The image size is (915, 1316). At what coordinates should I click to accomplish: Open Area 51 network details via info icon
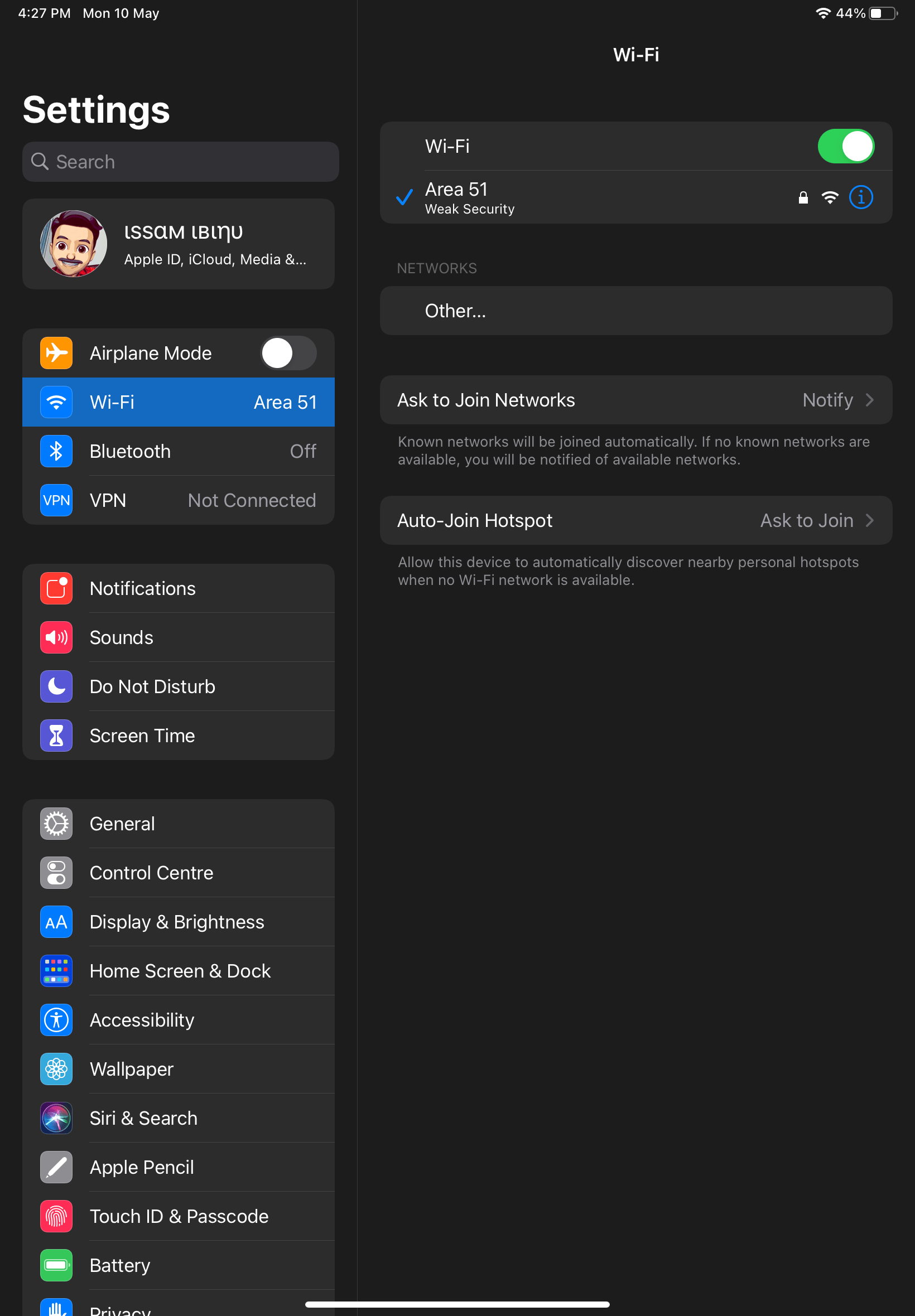point(860,197)
